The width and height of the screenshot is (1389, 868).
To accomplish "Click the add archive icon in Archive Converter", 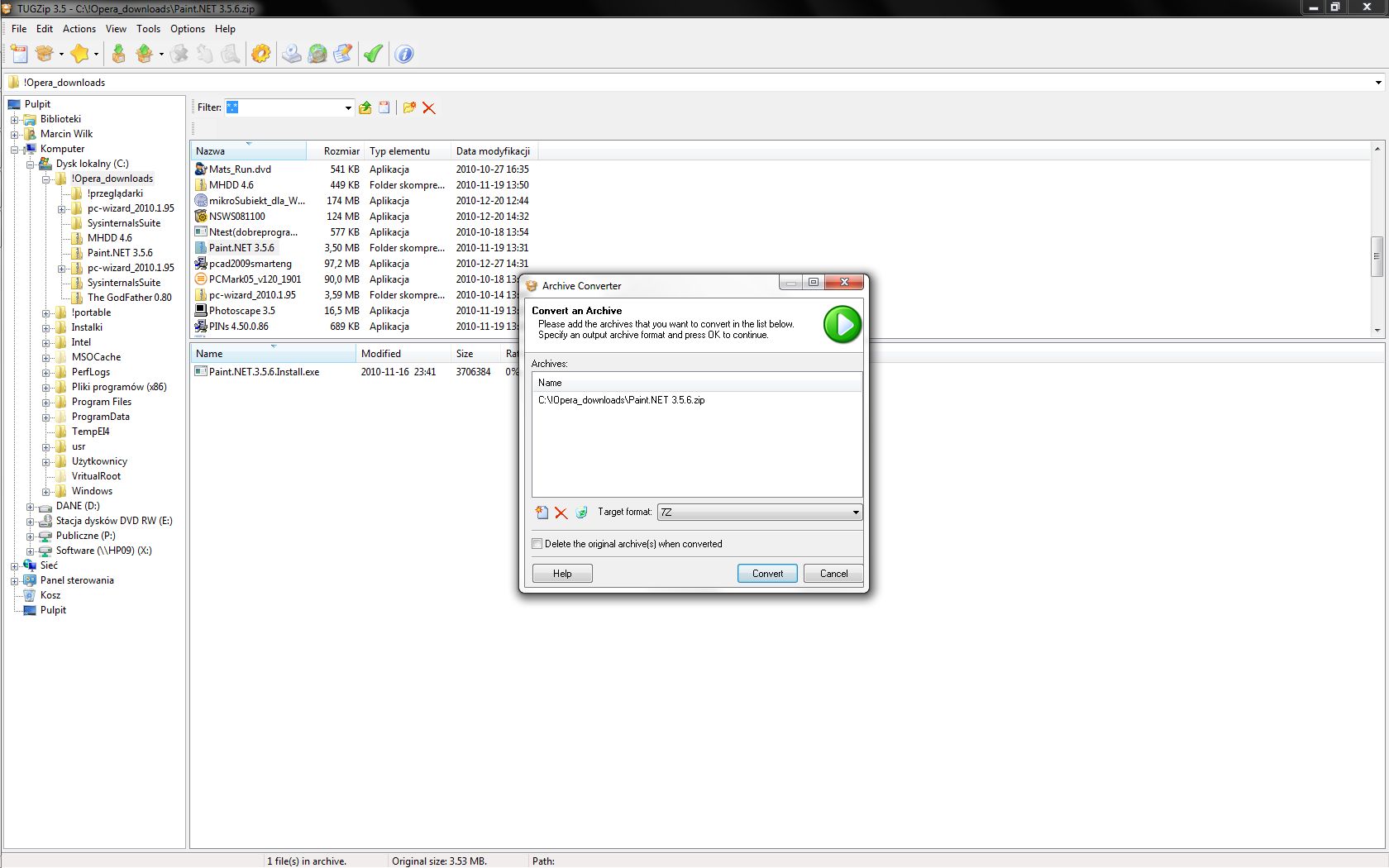I will pos(542,513).
